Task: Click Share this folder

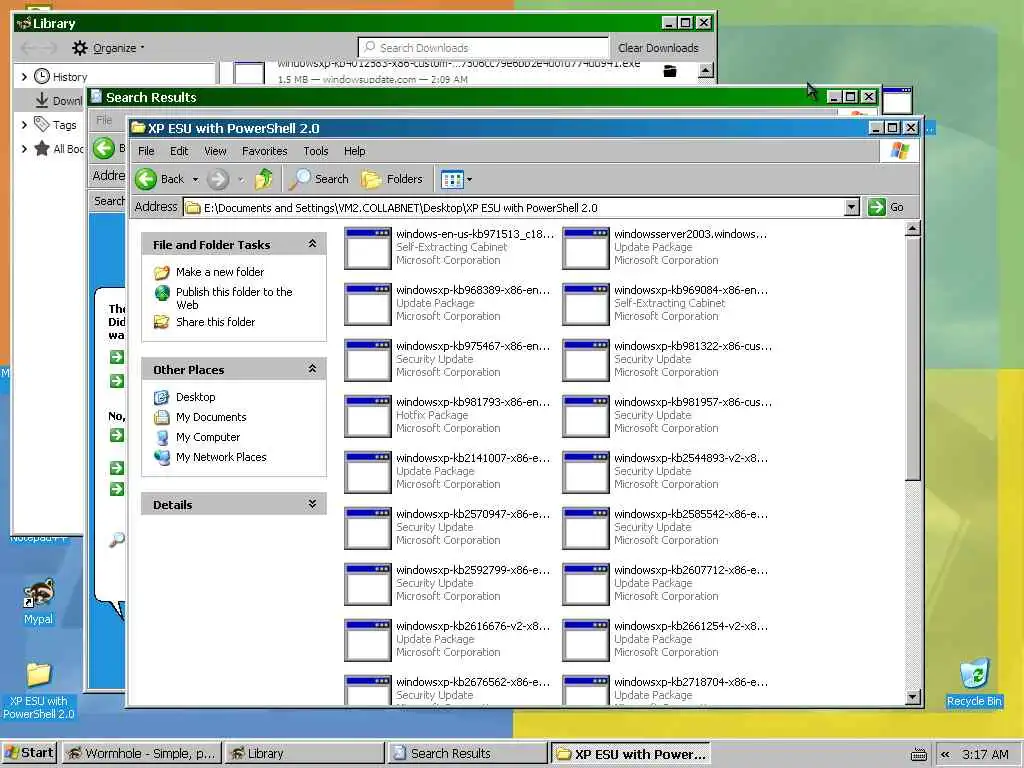Action: (215, 322)
